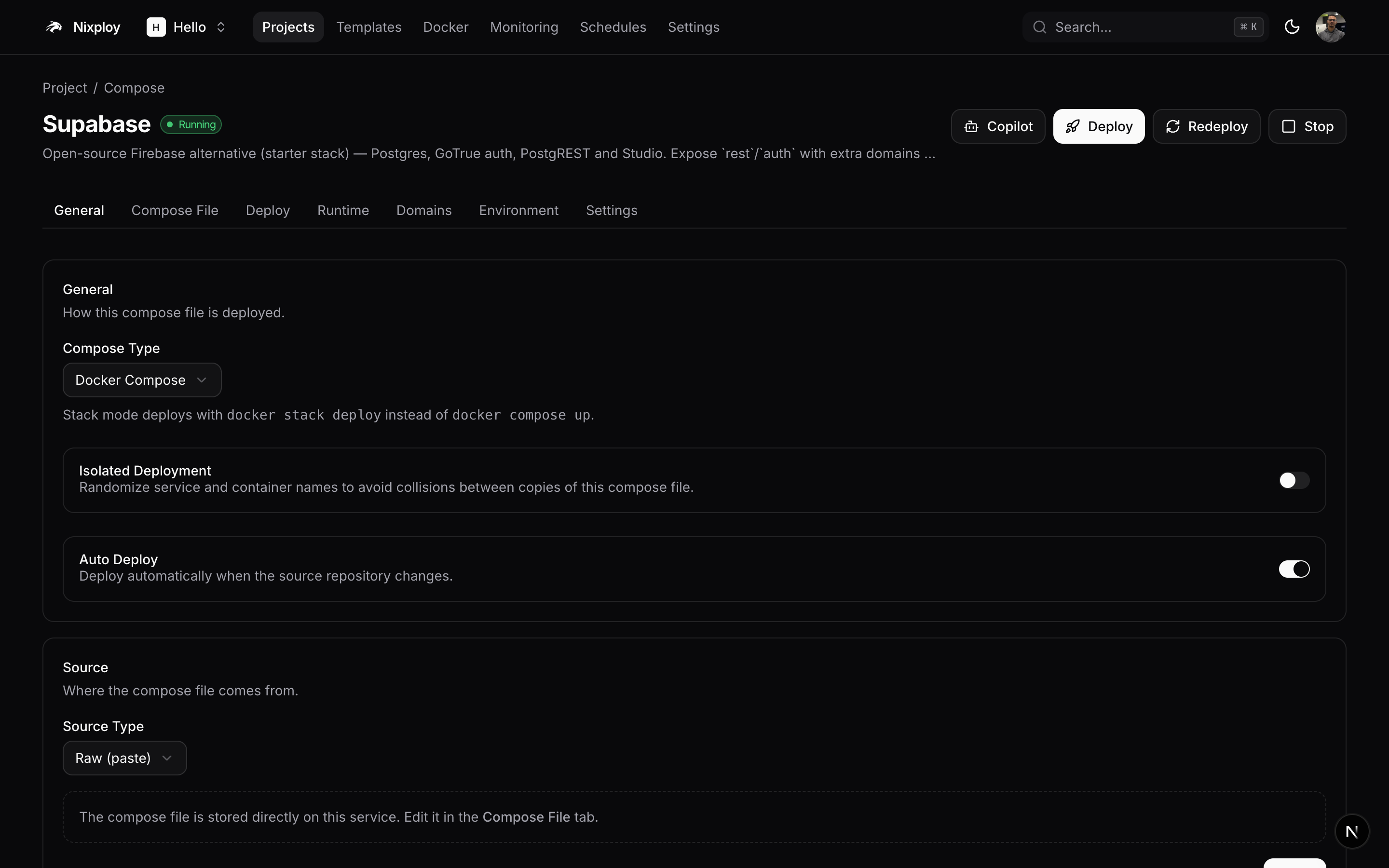Turn off the Auto Deploy switch
This screenshot has width=1389, height=868.
[1294, 569]
